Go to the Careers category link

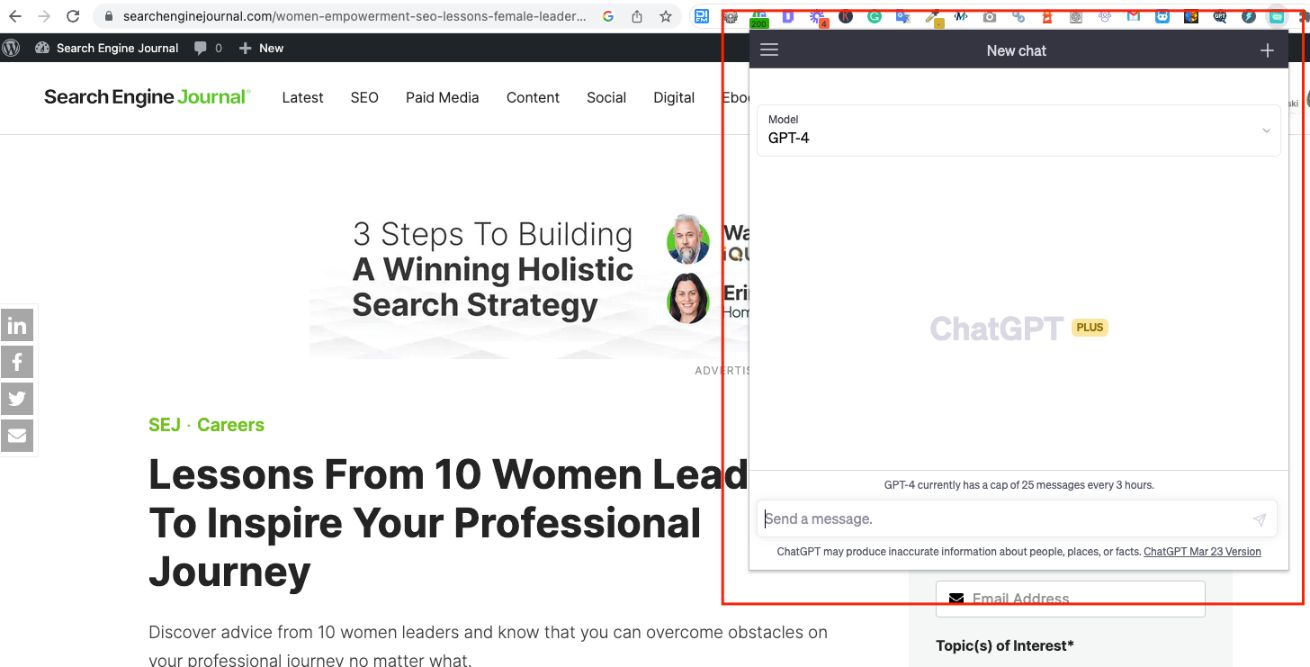(230, 425)
